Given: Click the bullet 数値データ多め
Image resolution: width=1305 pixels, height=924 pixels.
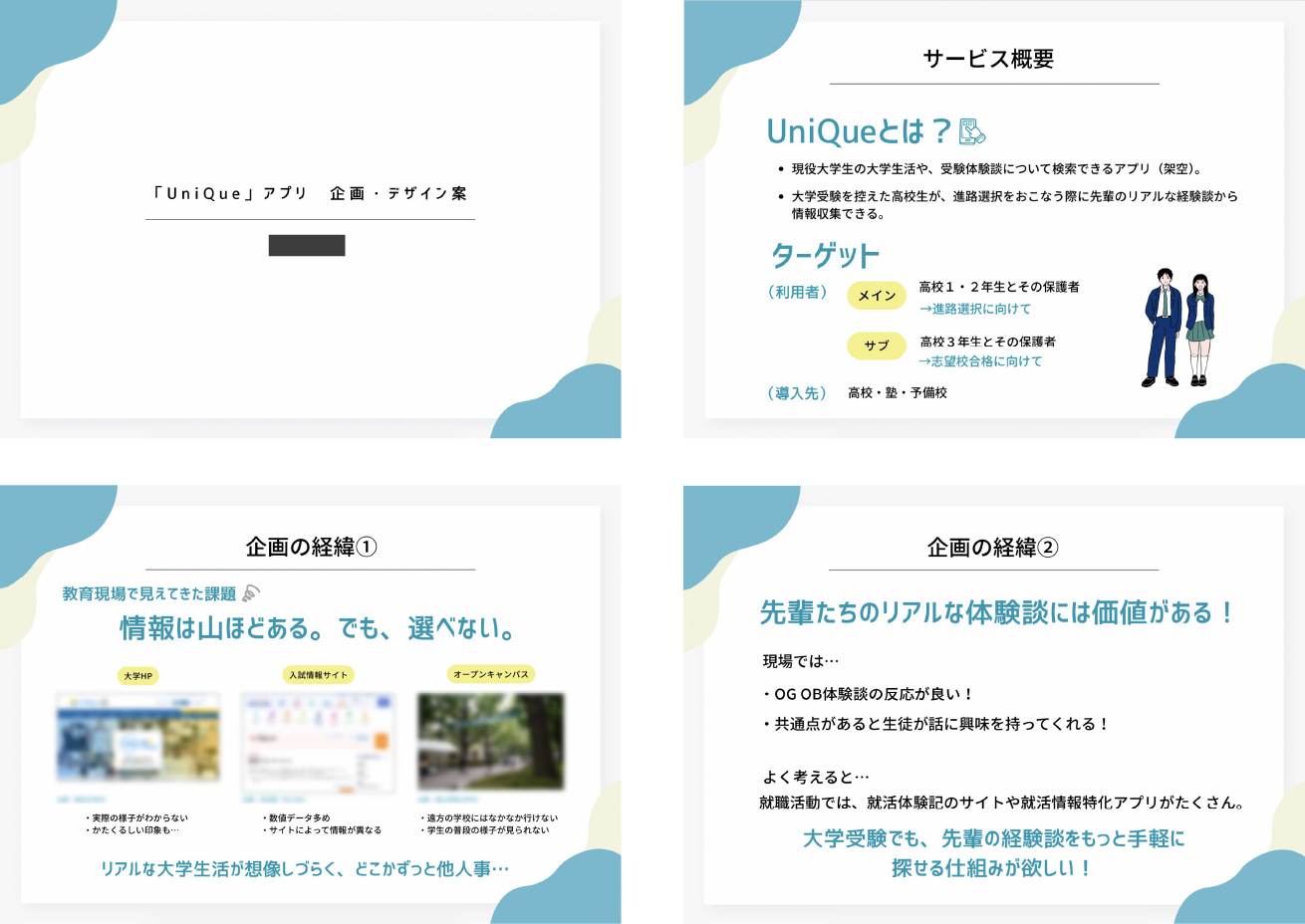Looking at the screenshot, I should (x=296, y=817).
